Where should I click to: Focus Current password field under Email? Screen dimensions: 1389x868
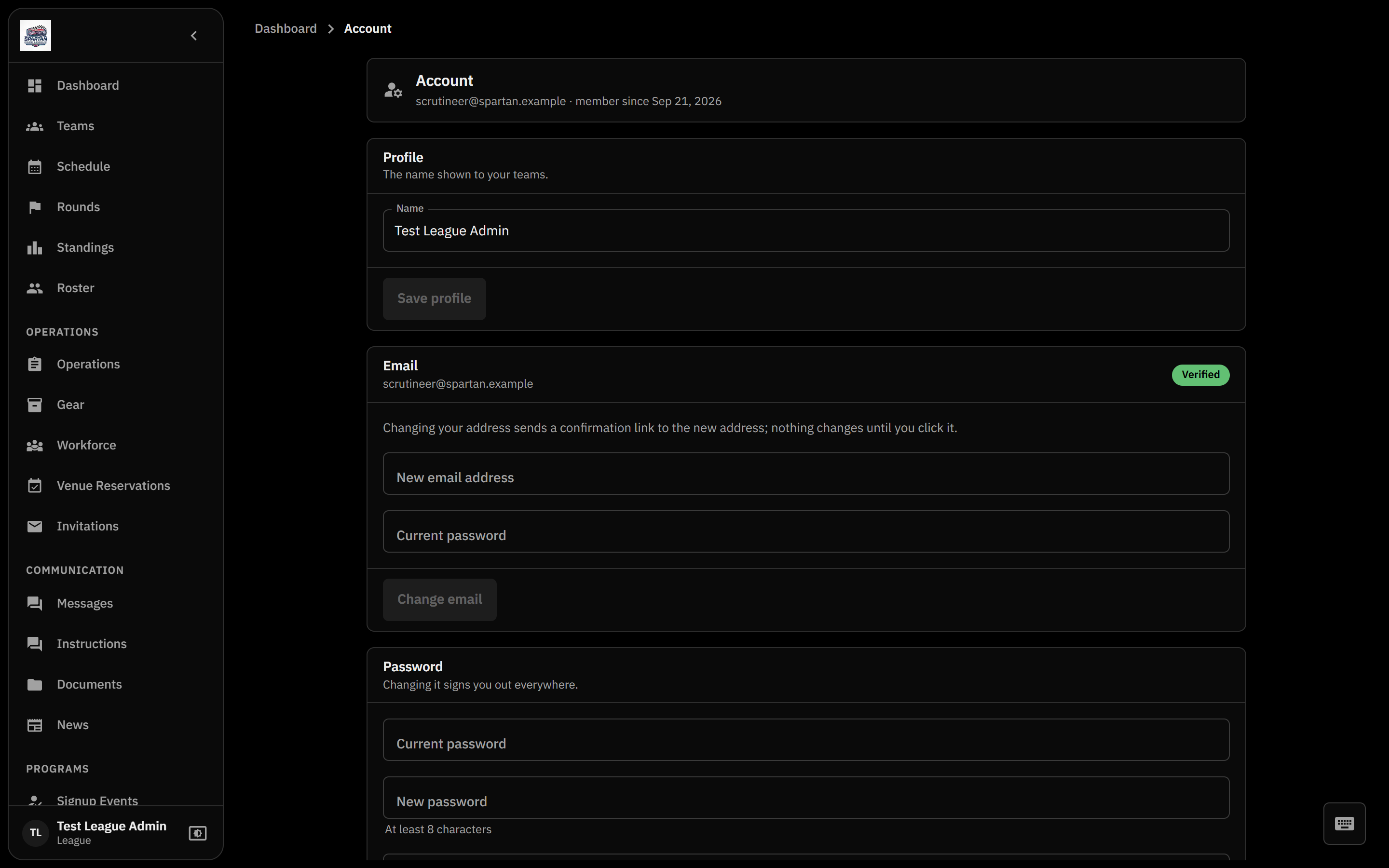806,531
